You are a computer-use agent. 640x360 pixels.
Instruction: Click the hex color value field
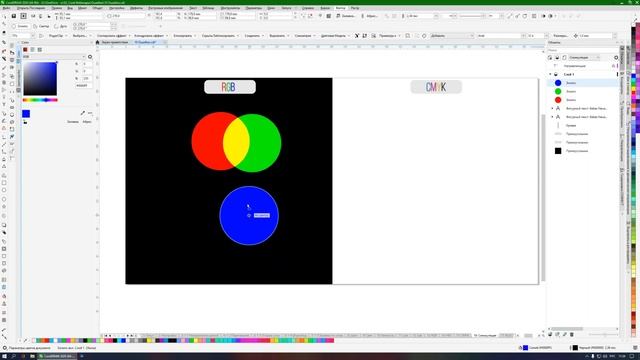tap(84, 86)
